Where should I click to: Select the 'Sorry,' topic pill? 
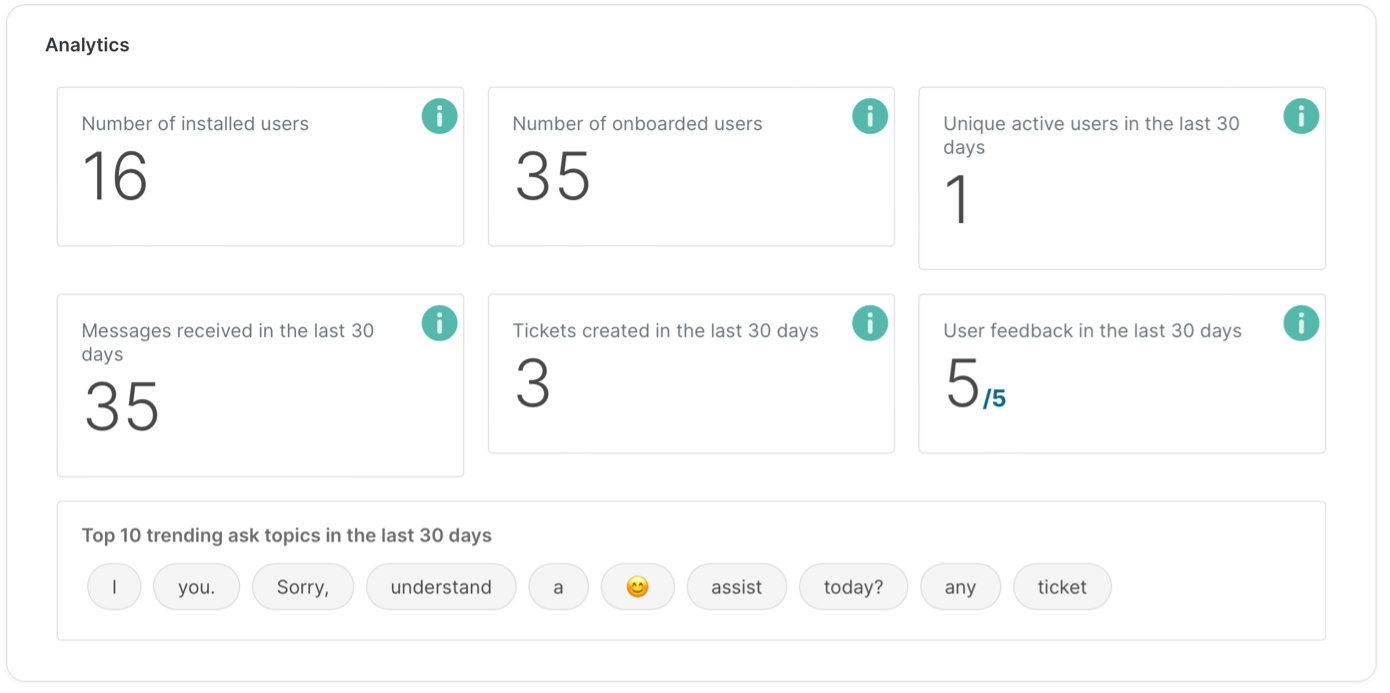(x=303, y=587)
